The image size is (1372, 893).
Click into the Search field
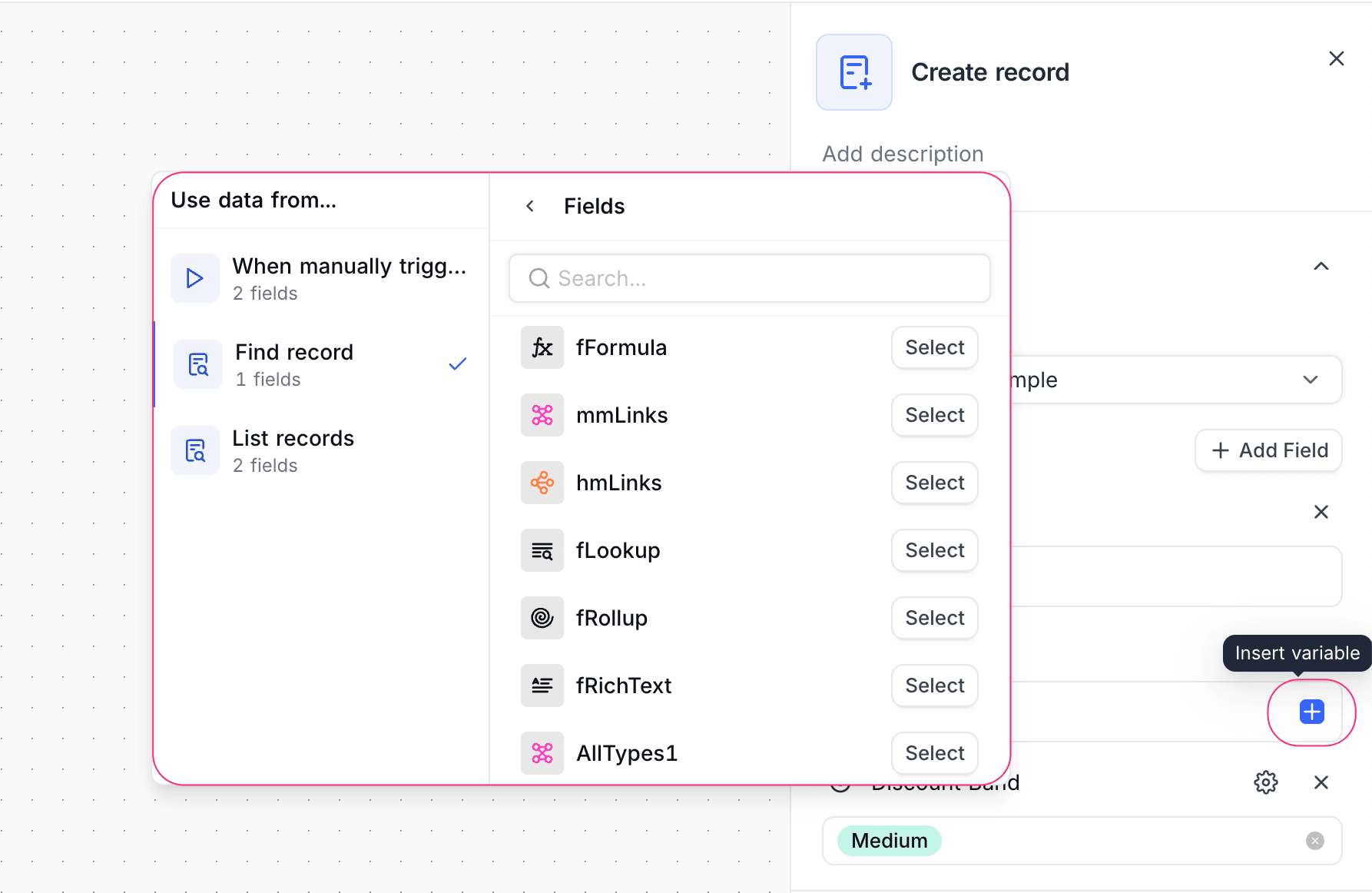tap(749, 278)
